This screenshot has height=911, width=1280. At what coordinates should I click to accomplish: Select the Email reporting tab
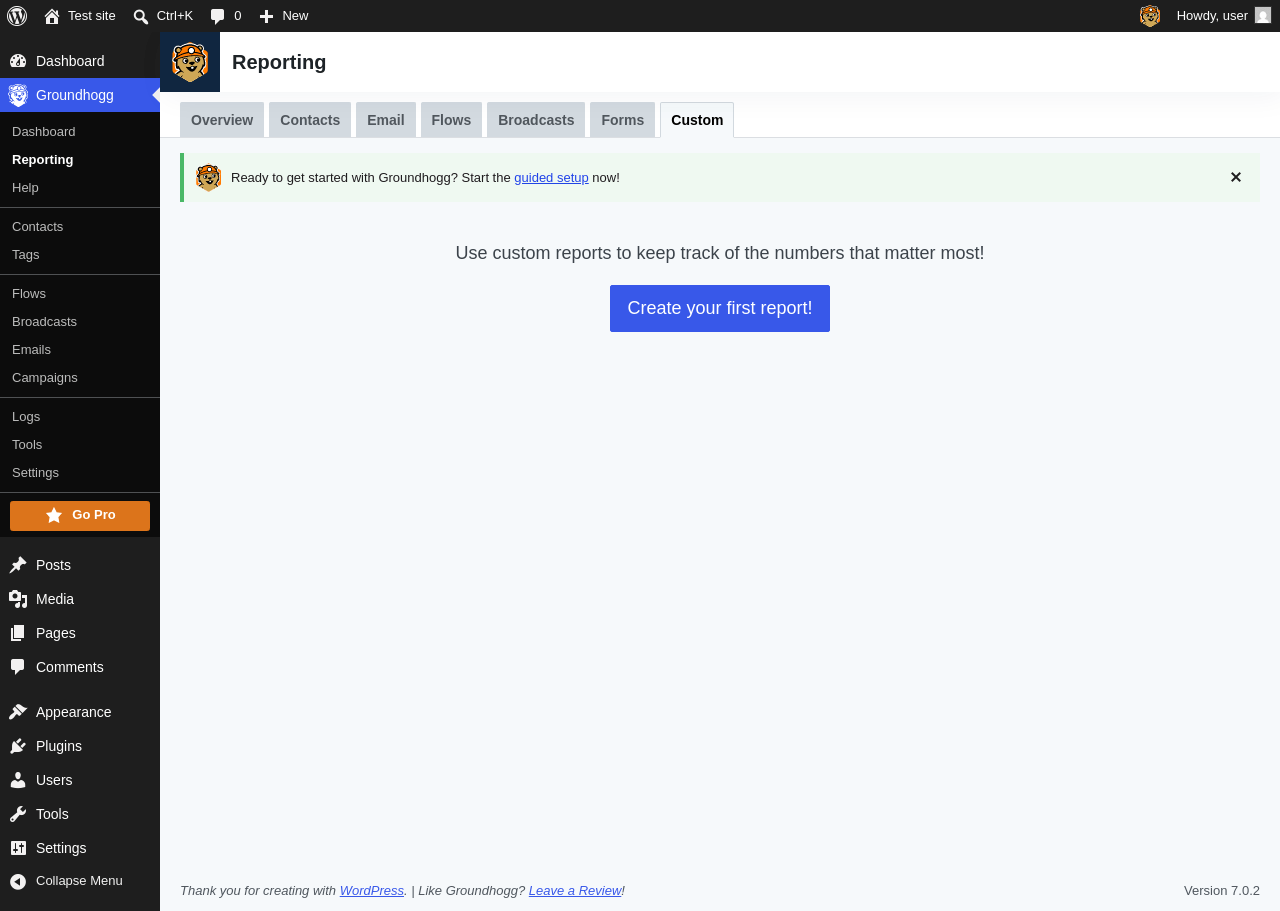pyautogui.click(x=386, y=120)
